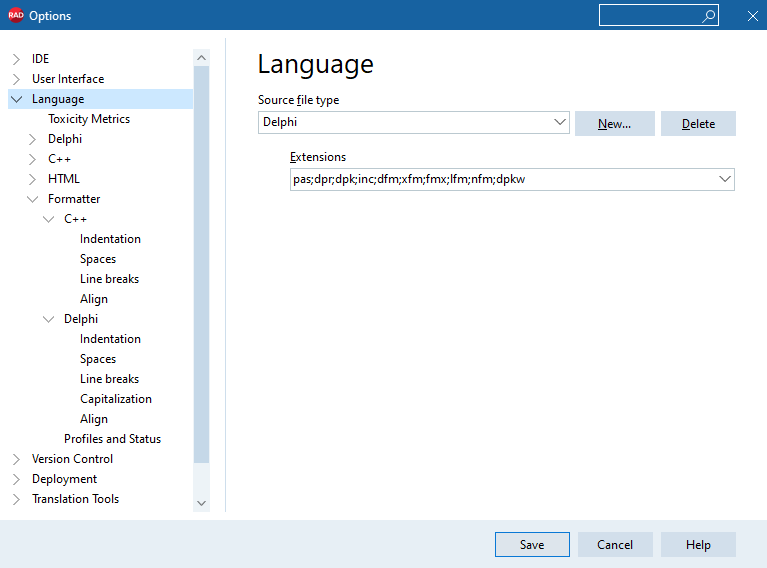This screenshot has height=568, width=767.
Task: Open Indentation under Formatter C++
Action: pyautogui.click(x=110, y=239)
